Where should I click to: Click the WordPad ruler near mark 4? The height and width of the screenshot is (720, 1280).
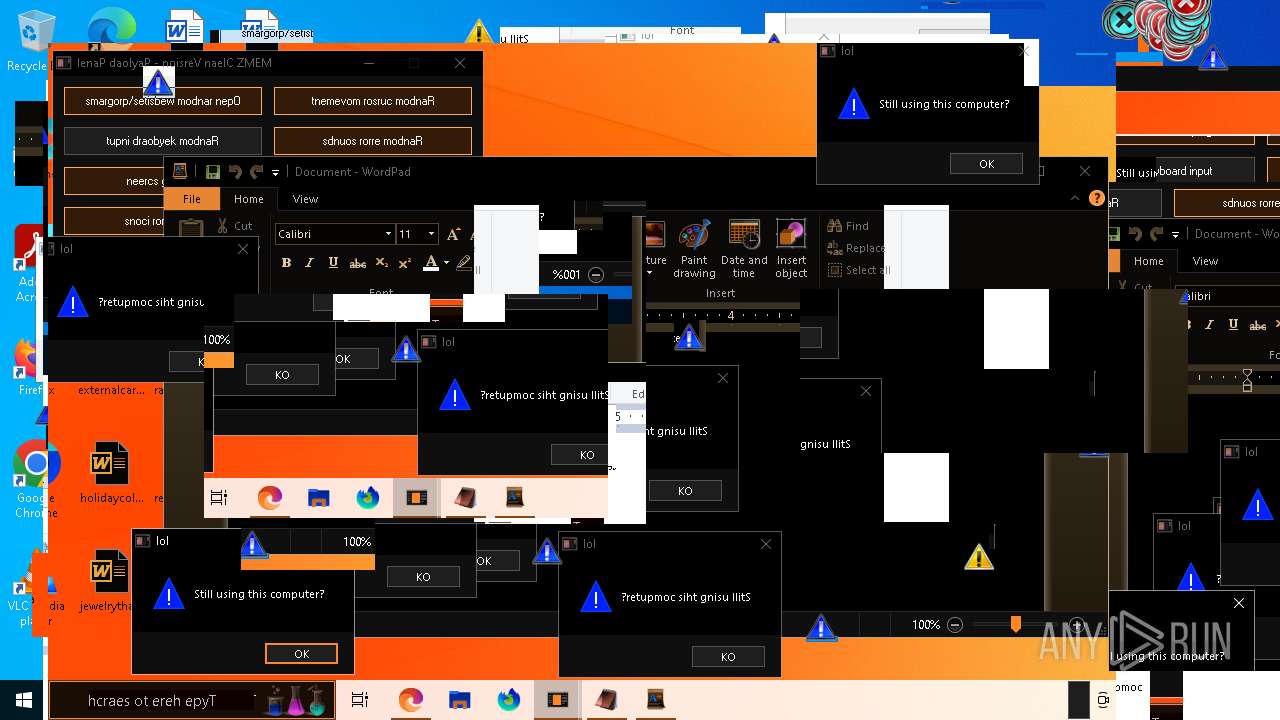pos(731,316)
